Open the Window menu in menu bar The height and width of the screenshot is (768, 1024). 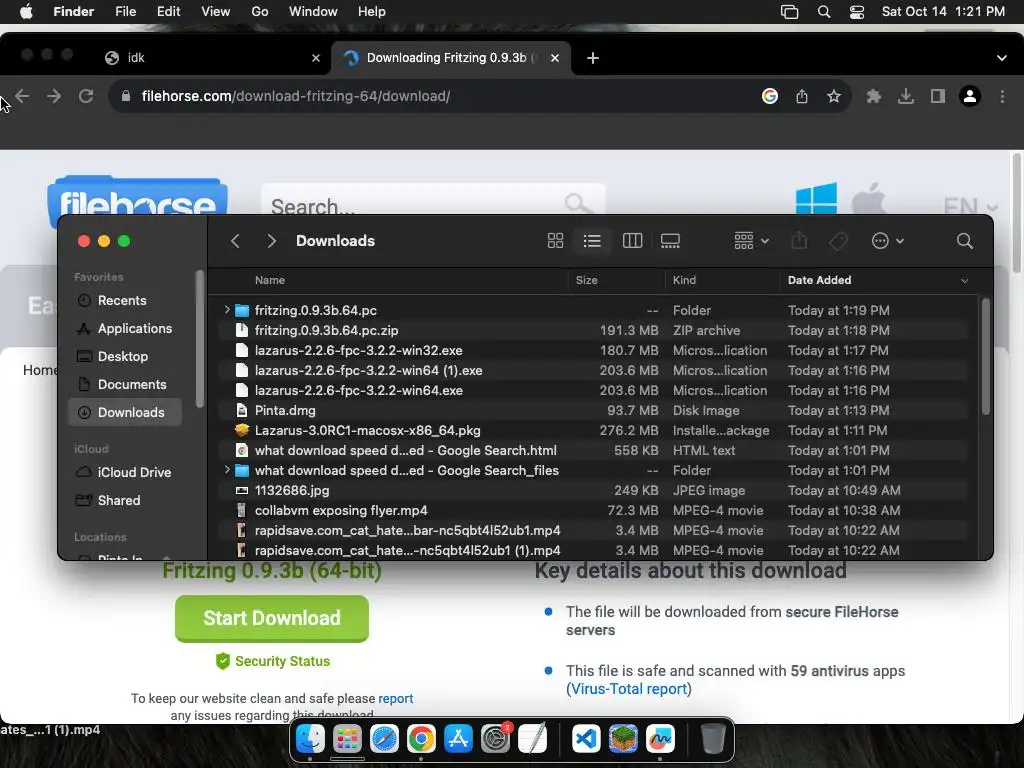tap(313, 12)
